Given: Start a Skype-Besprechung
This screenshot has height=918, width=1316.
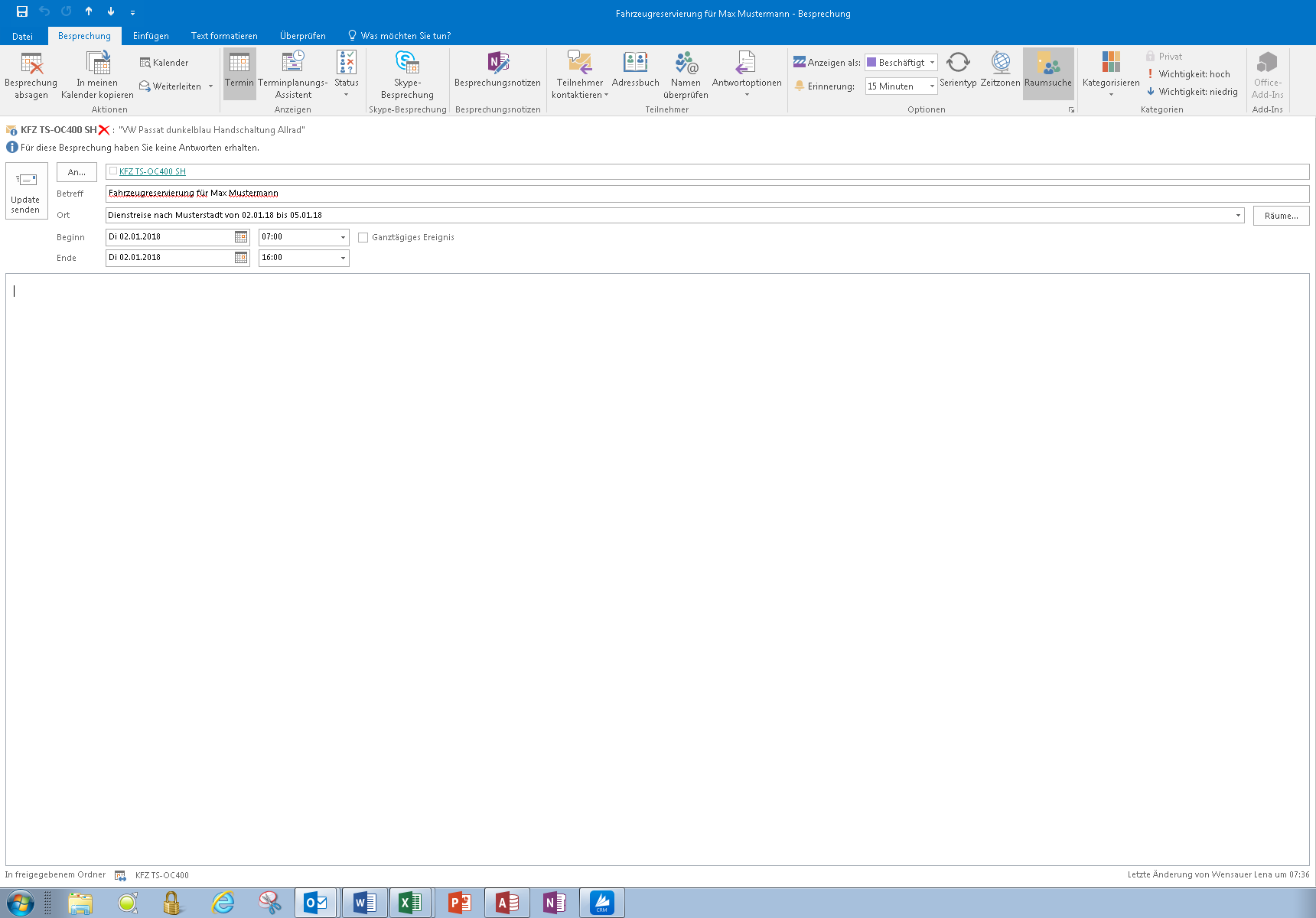Looking at the screenshot, I should tap(407, 74).
